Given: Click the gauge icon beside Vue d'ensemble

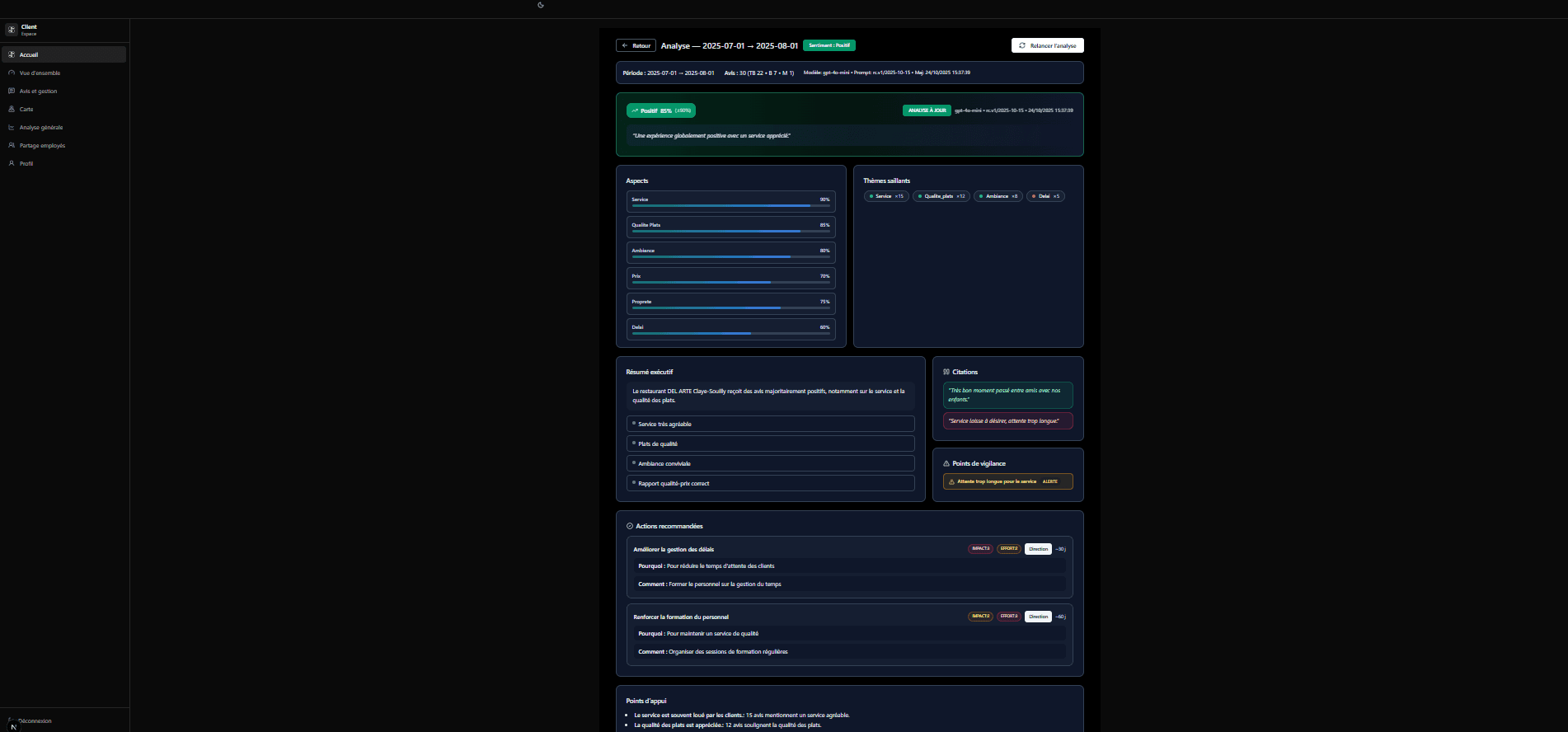Looking at the screenshot, I should point(12,73).
